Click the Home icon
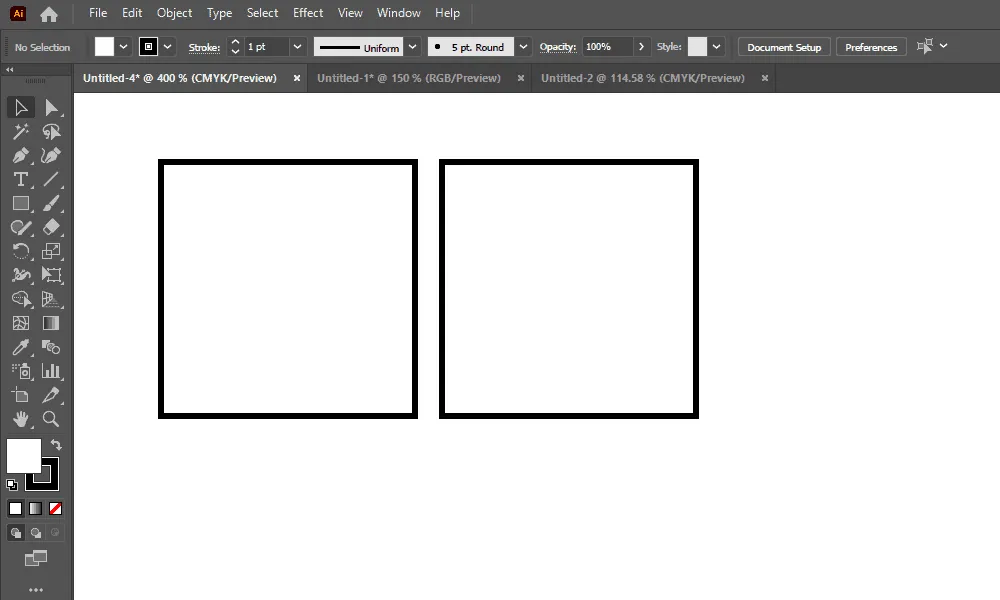Screen dimensions: 1000x600 pos(48,13)
